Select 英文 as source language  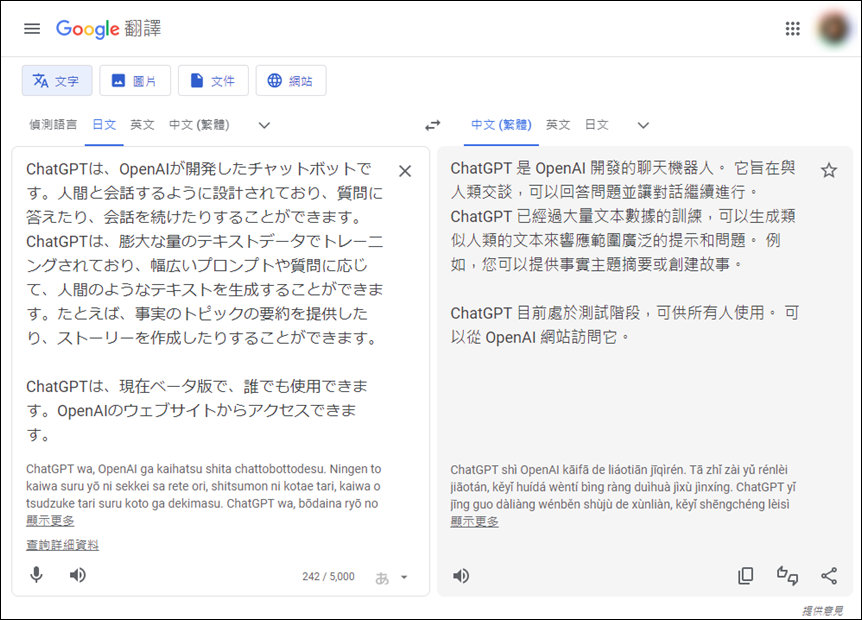pyautogui.click(x=142, y=125)
